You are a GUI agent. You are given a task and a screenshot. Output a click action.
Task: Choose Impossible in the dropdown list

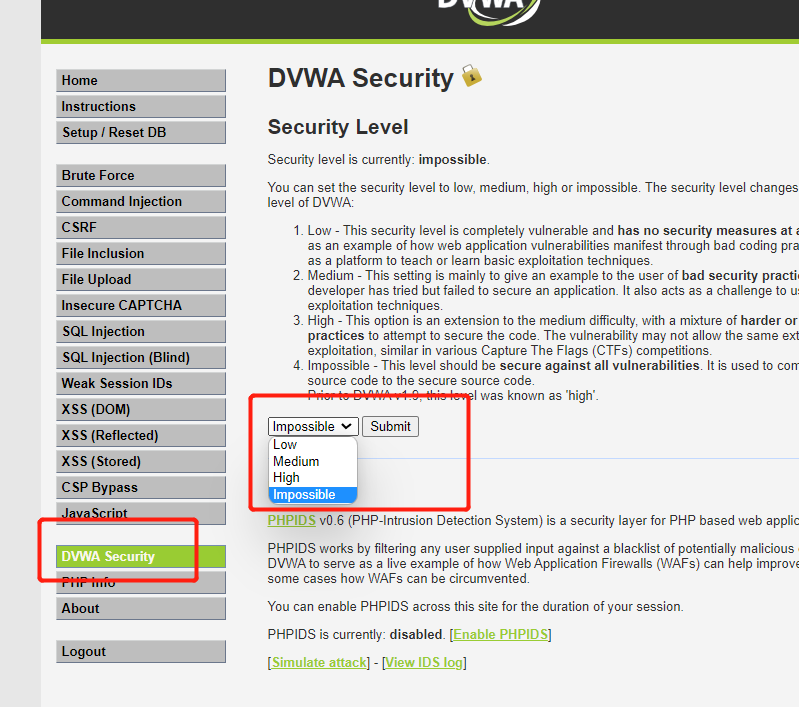tap(312, 494)
